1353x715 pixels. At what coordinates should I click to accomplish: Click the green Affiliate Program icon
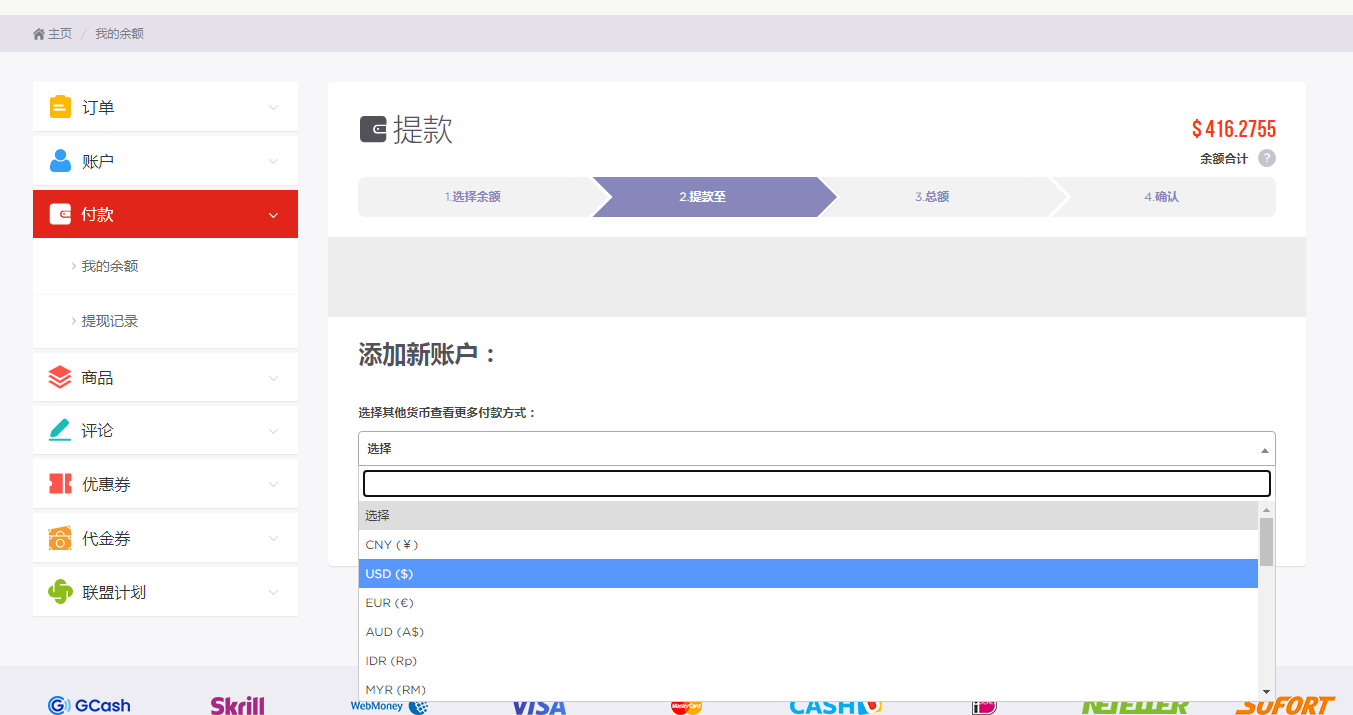(60, 592)
